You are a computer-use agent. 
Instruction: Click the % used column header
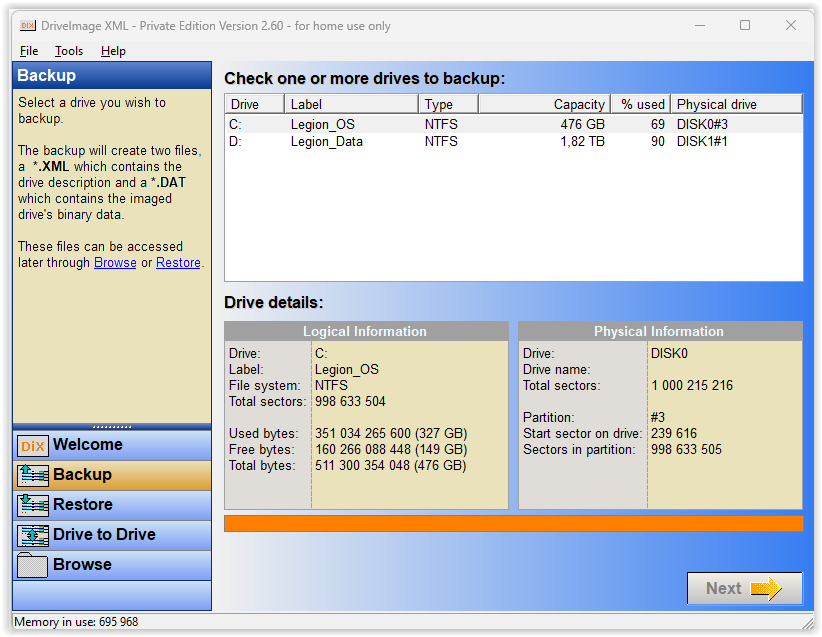point(641,103)
